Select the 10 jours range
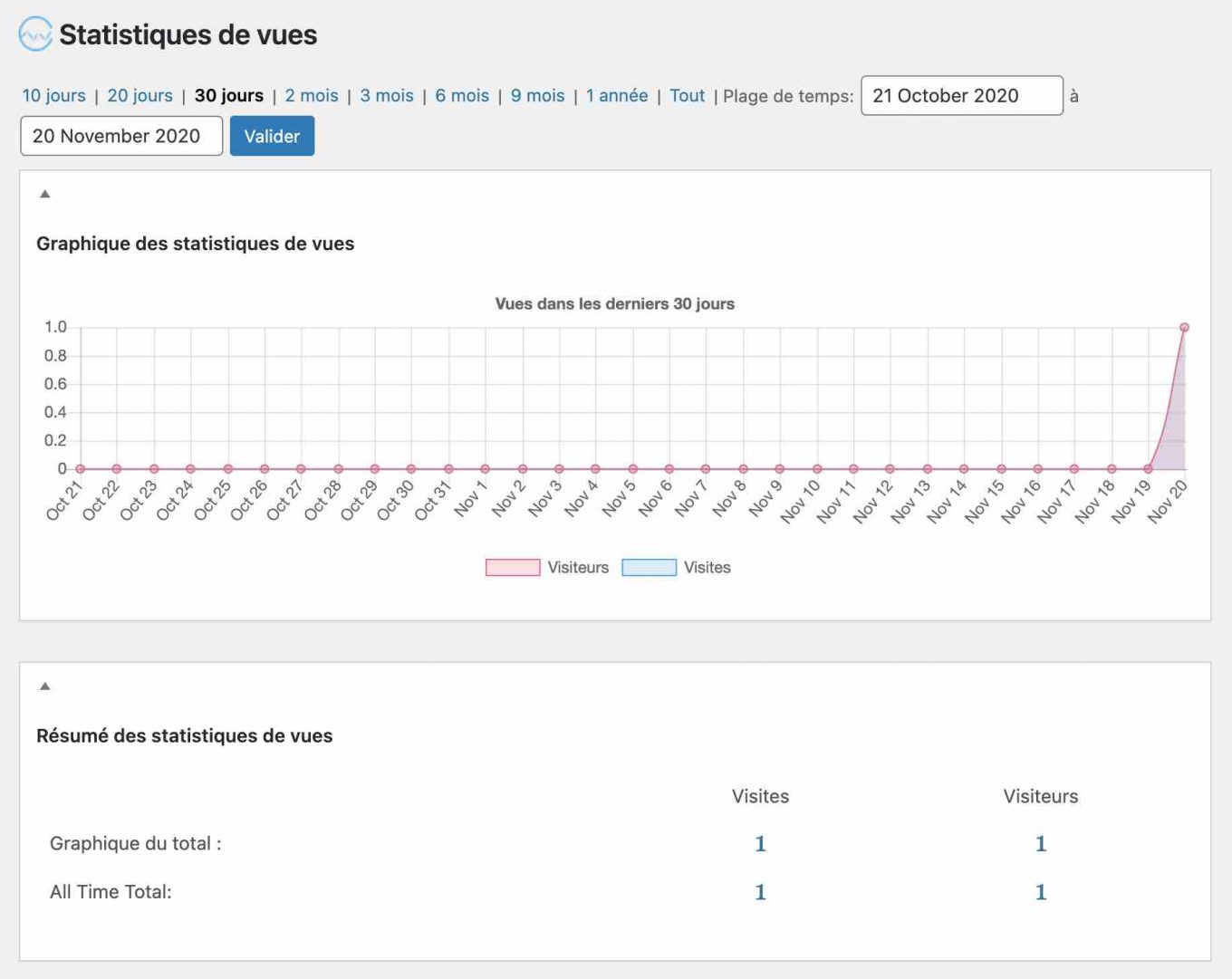Image resolution: width=1232 pixels, height=979 pixels. pyautogui.click(x=53, y=96)
